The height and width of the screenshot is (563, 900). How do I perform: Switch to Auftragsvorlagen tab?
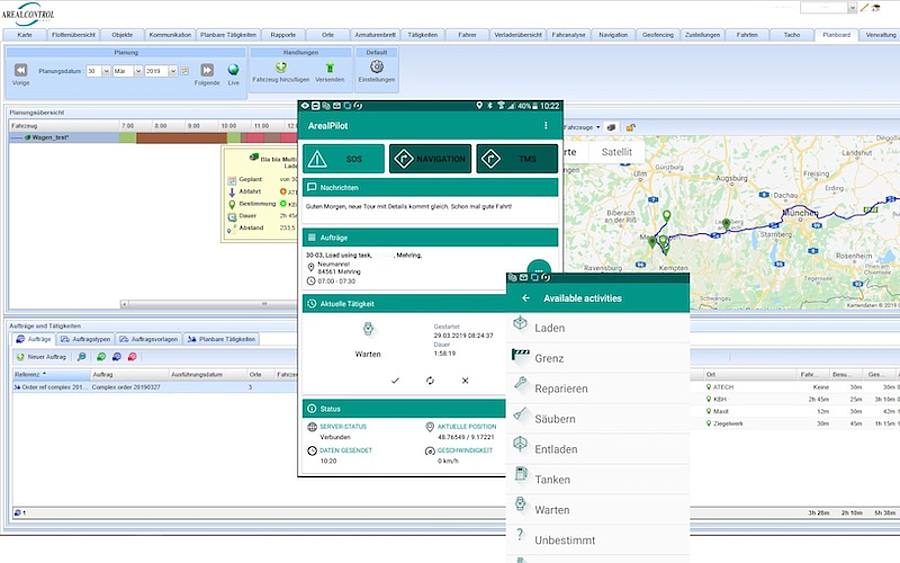pyautogui.click(x=149, y=339)
